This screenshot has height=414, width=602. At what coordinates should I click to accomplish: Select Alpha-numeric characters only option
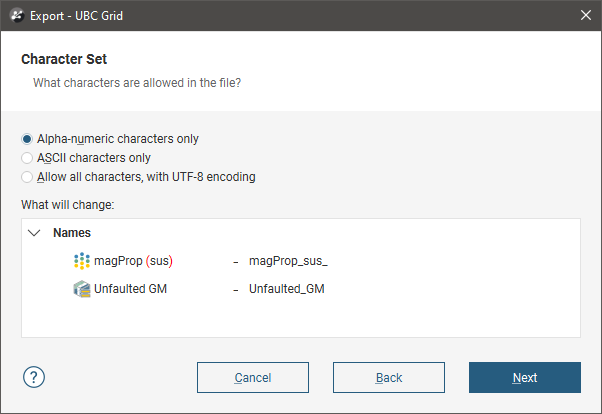pos(27,139)
